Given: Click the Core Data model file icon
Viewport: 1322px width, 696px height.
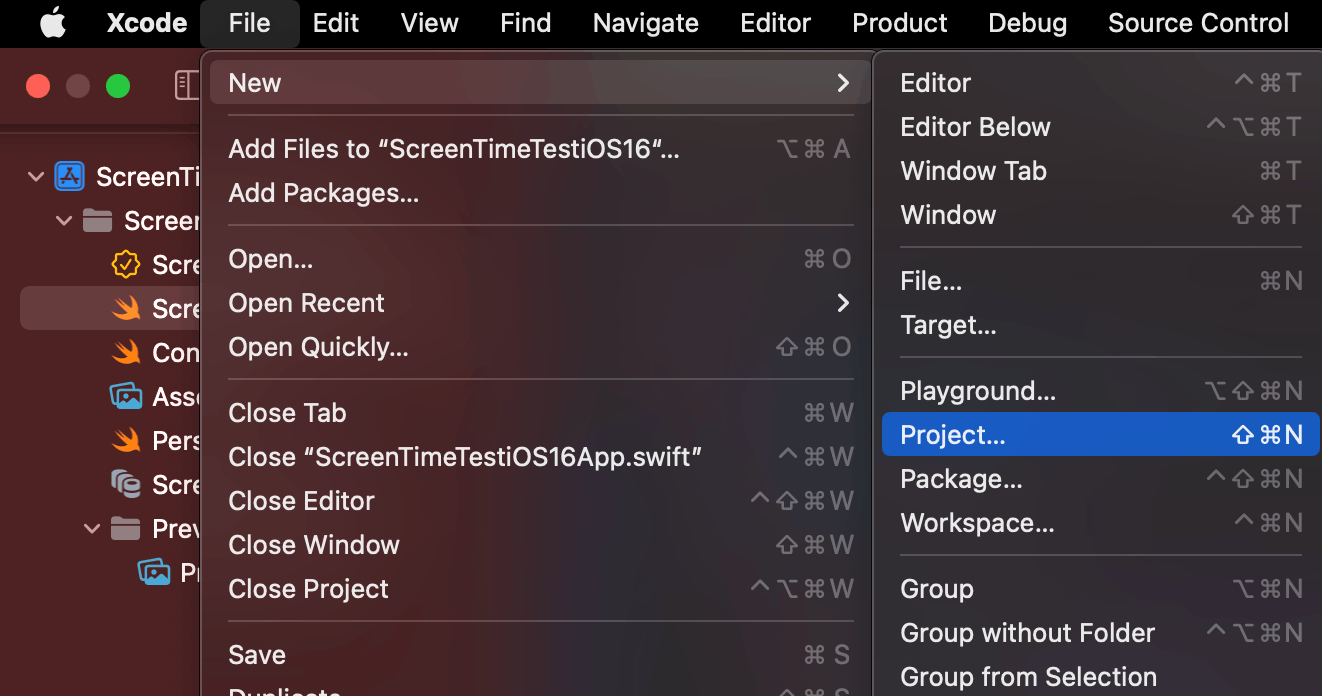Looking at the screenshot, I should click(x=126, y=484).
